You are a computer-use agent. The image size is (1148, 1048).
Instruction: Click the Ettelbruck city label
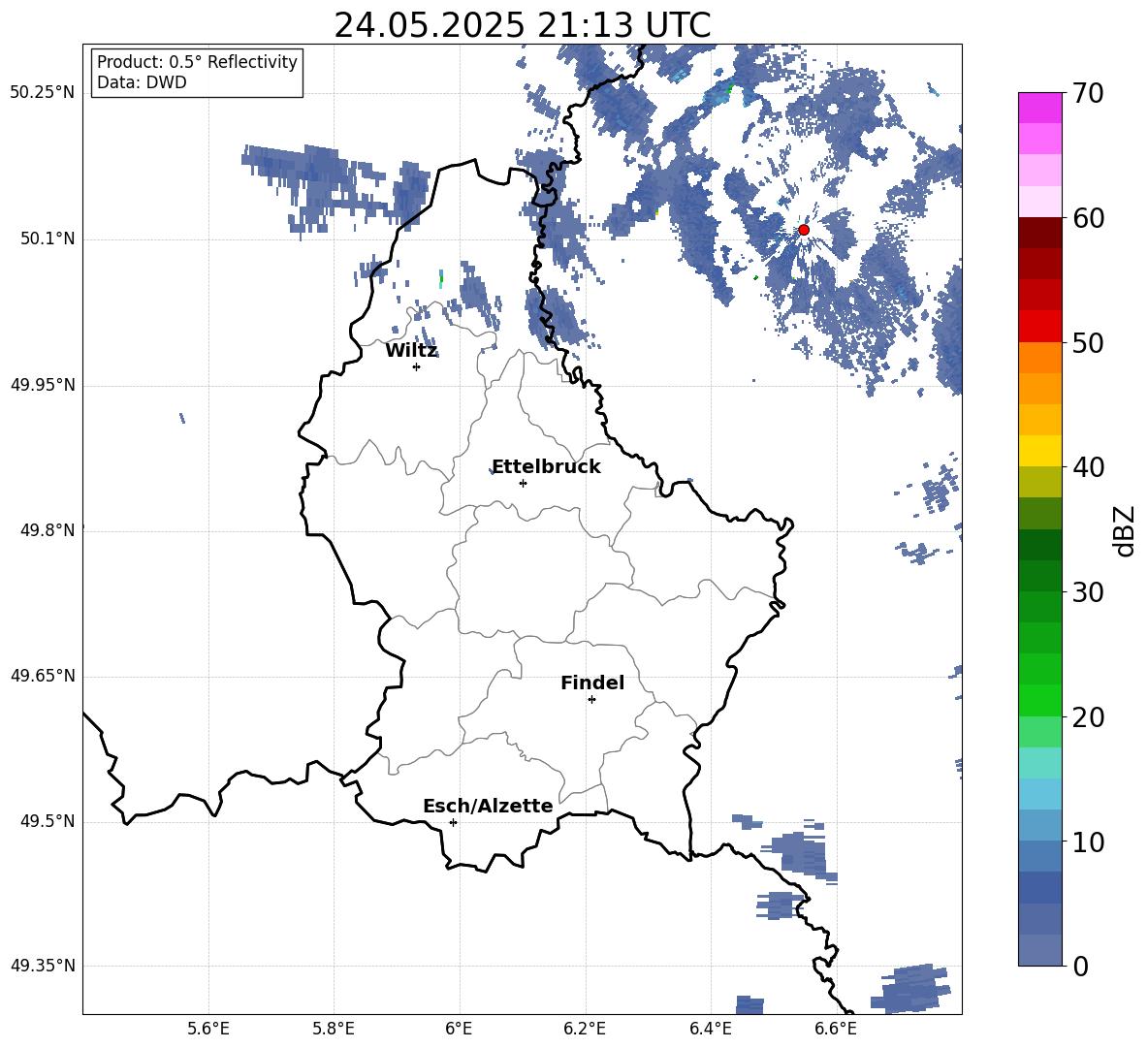[x=546, y=467]
